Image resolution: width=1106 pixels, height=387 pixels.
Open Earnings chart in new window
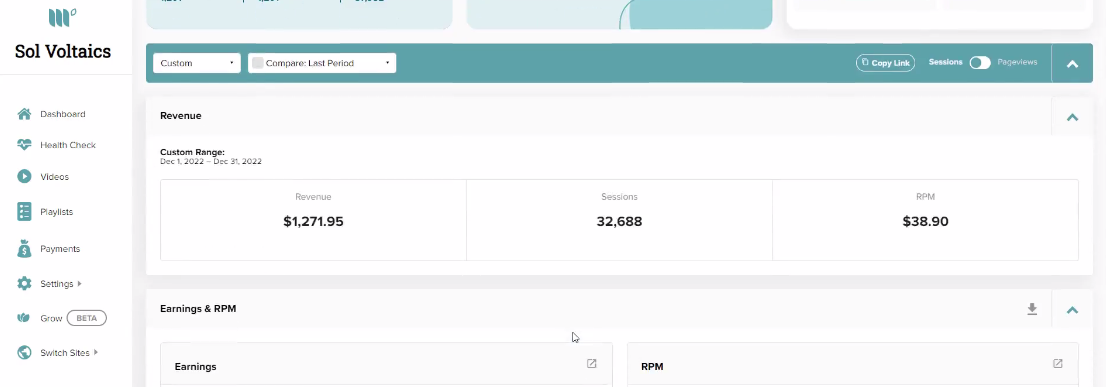point(592,364)
